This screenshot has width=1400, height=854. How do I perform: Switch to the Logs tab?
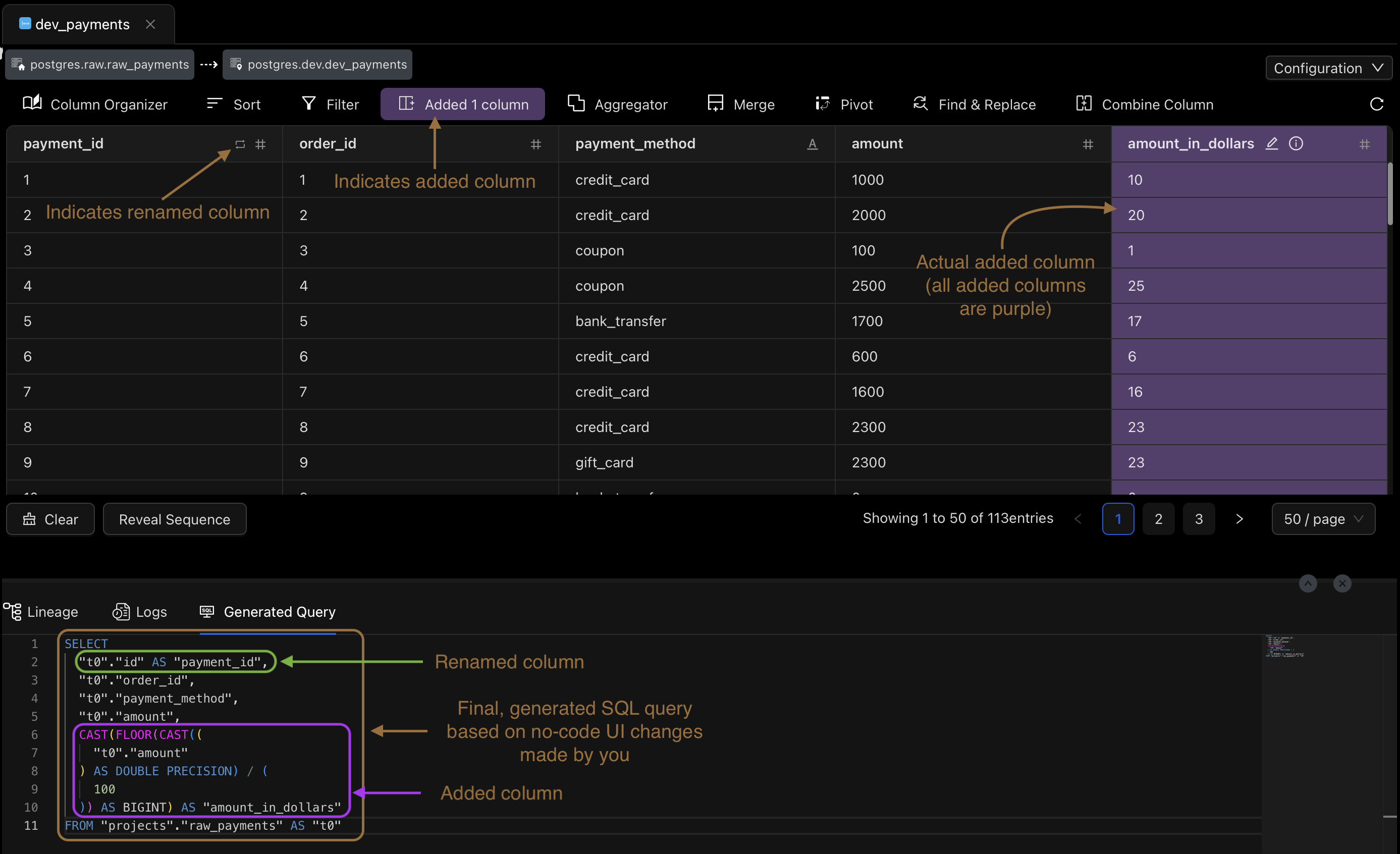[140, 611]
